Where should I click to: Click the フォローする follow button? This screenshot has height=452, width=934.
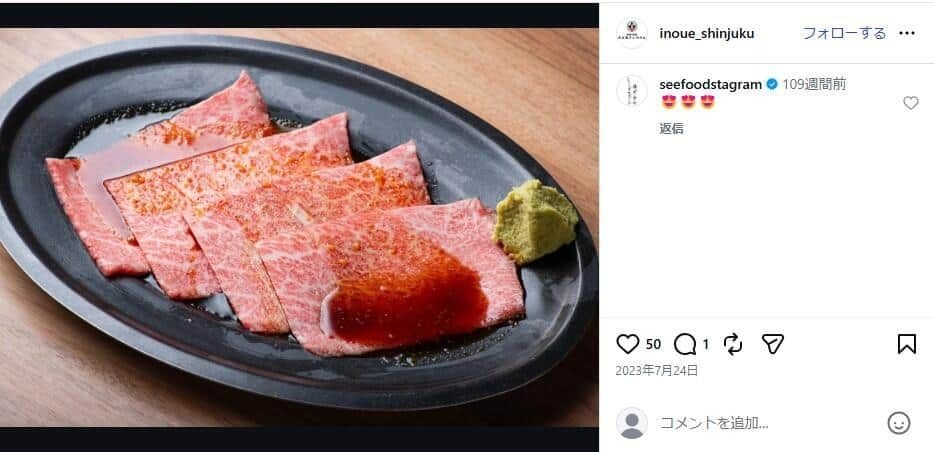coord(844,33)
